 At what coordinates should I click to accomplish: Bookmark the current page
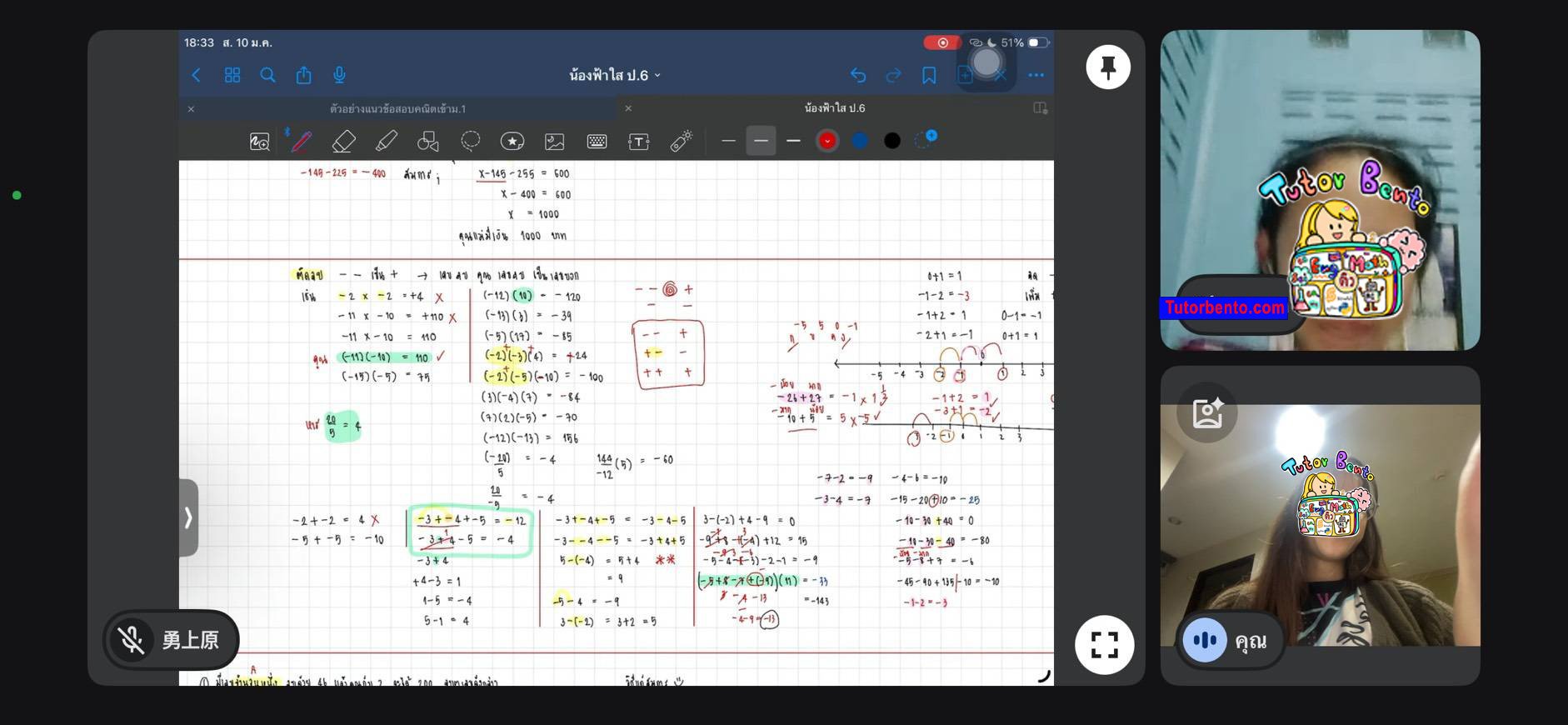pos(929,75)
